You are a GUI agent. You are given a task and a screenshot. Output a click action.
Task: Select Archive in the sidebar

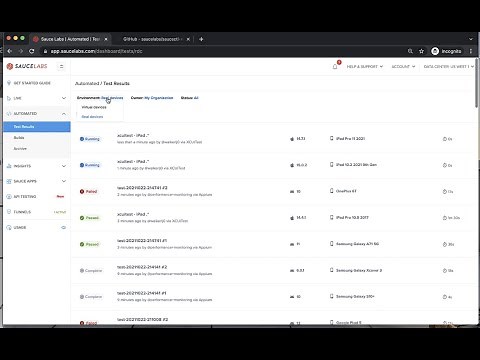[x=20, y=149]
